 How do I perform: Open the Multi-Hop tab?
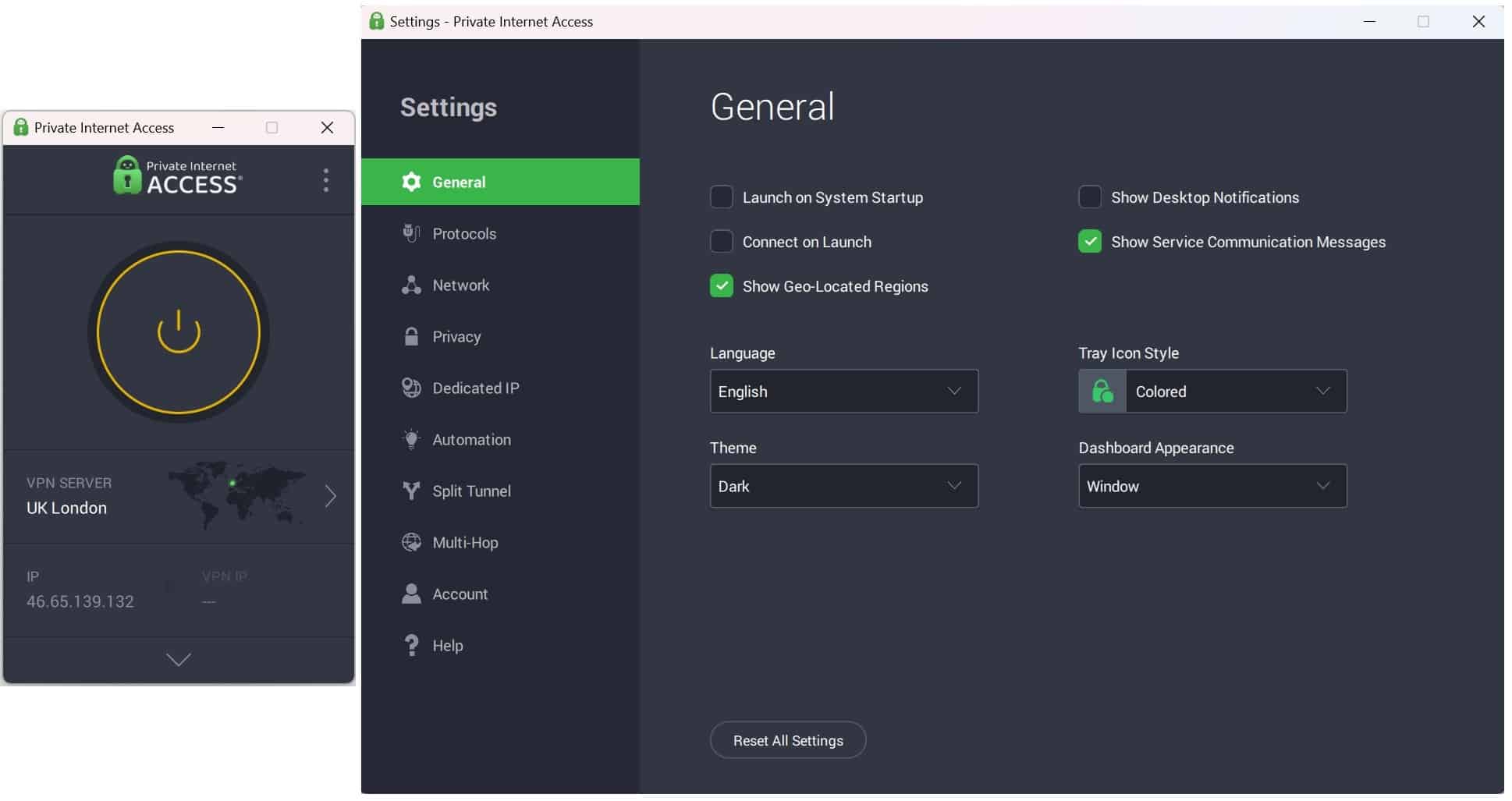(500, 542)
